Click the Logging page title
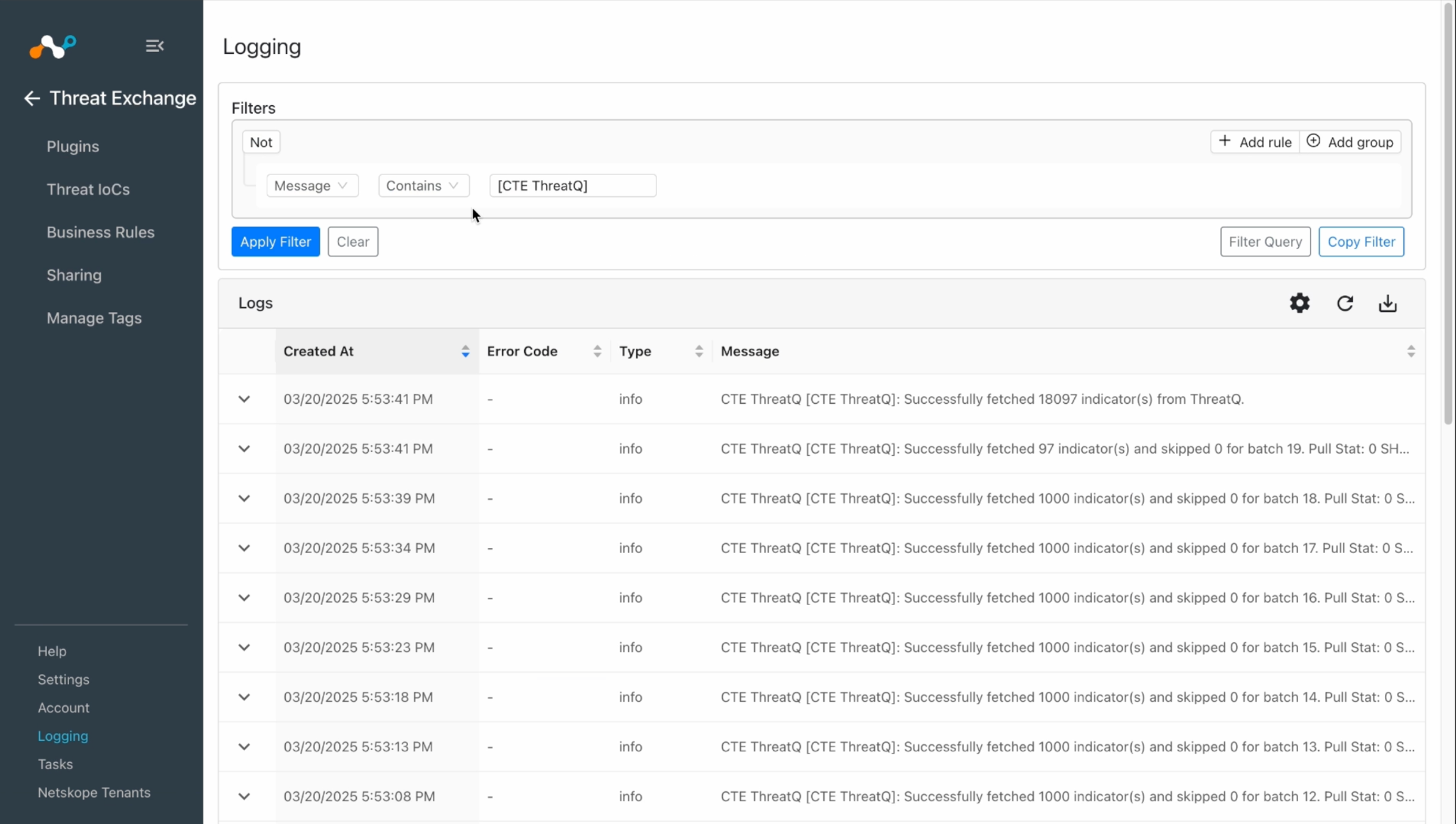The width and height of the screenshot is (1456, 824). pos(262,47)
